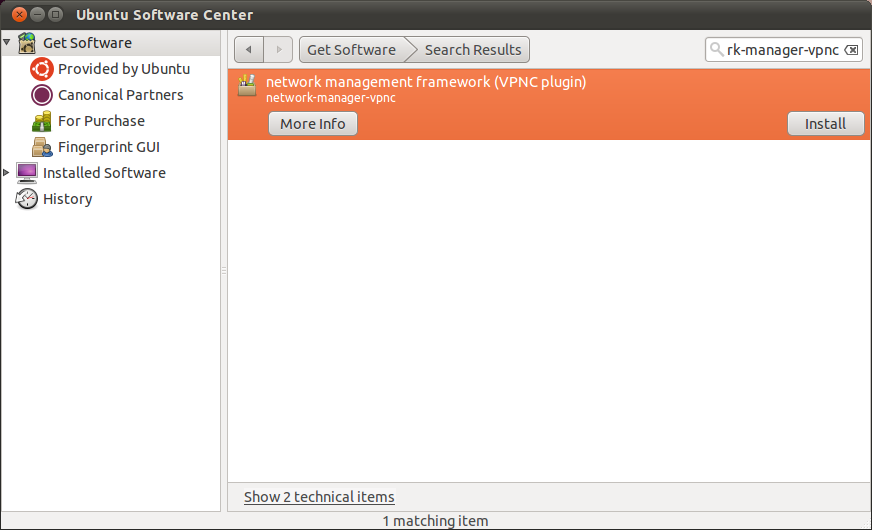Screen dimensions: 872x530
Task: Open More Info for network-manager-vpnc
Action: [x=312, y=124]
